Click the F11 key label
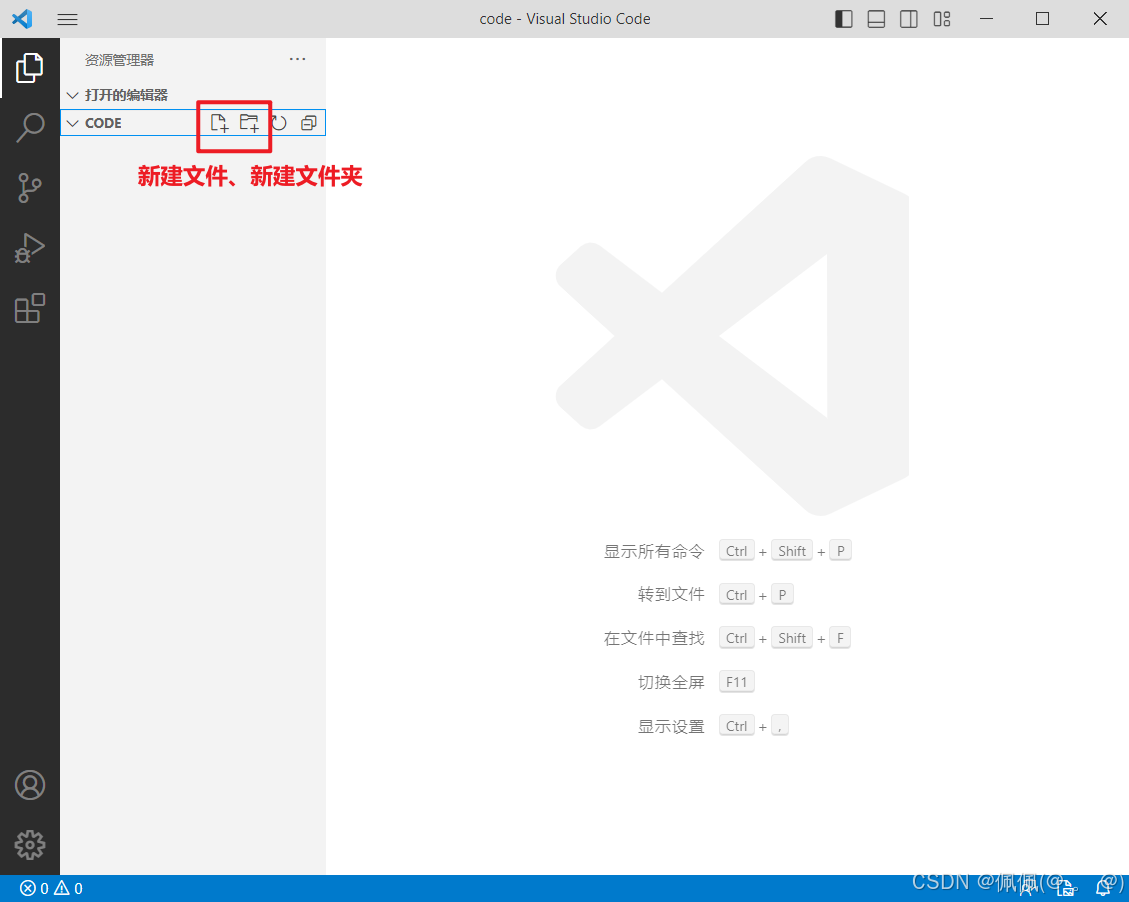The height and width of the screenshot is (902, 1129). (x=737, y=682)
